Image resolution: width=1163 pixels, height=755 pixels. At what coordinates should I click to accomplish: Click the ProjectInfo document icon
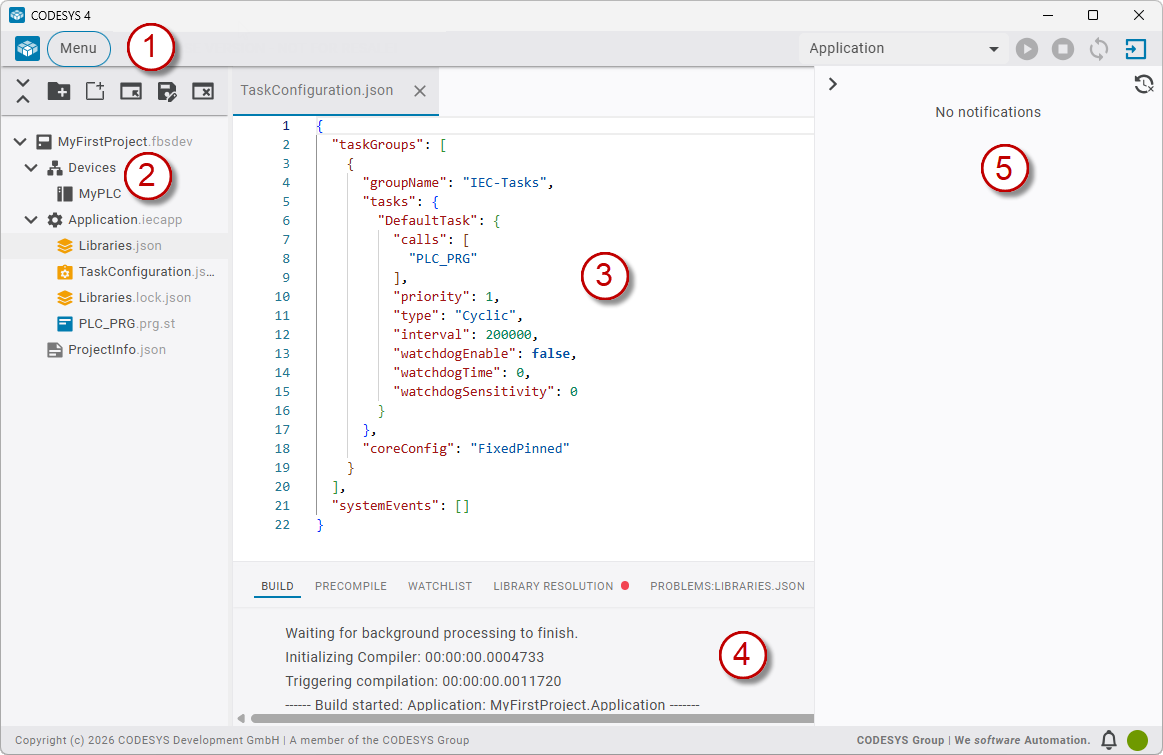[55, 349]
